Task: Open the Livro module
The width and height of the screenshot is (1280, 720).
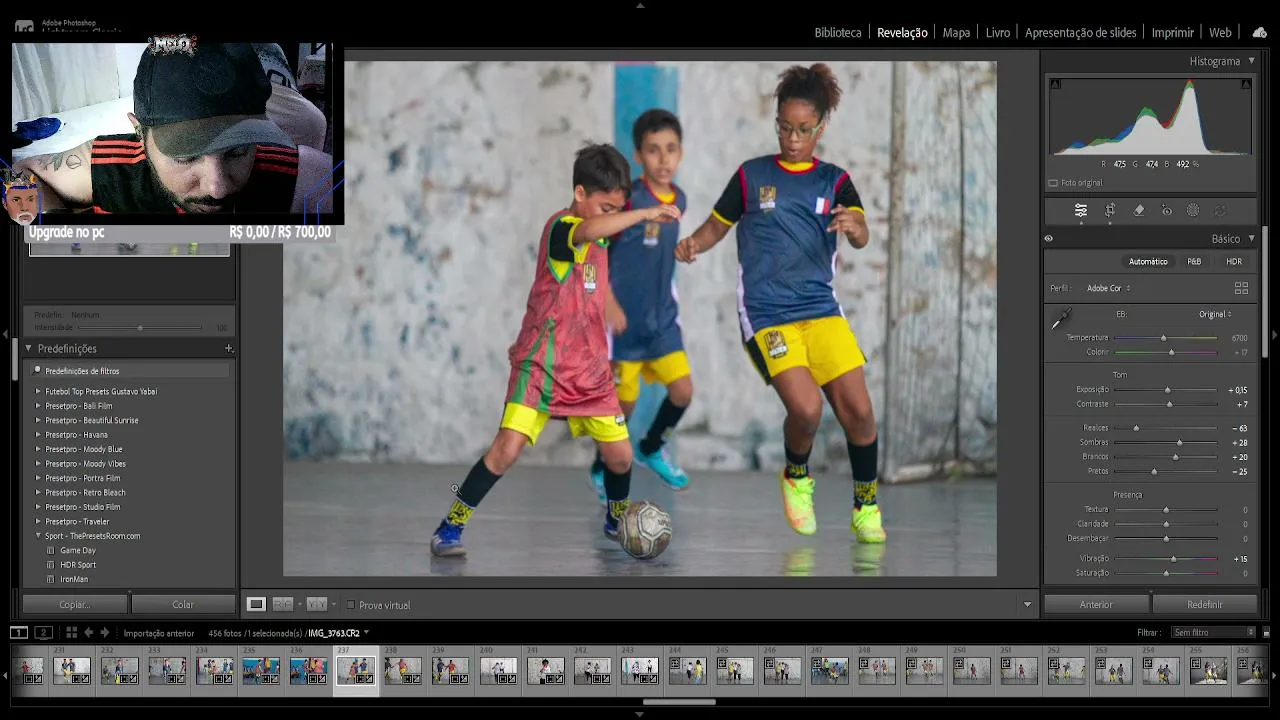Action: point(998,32)
